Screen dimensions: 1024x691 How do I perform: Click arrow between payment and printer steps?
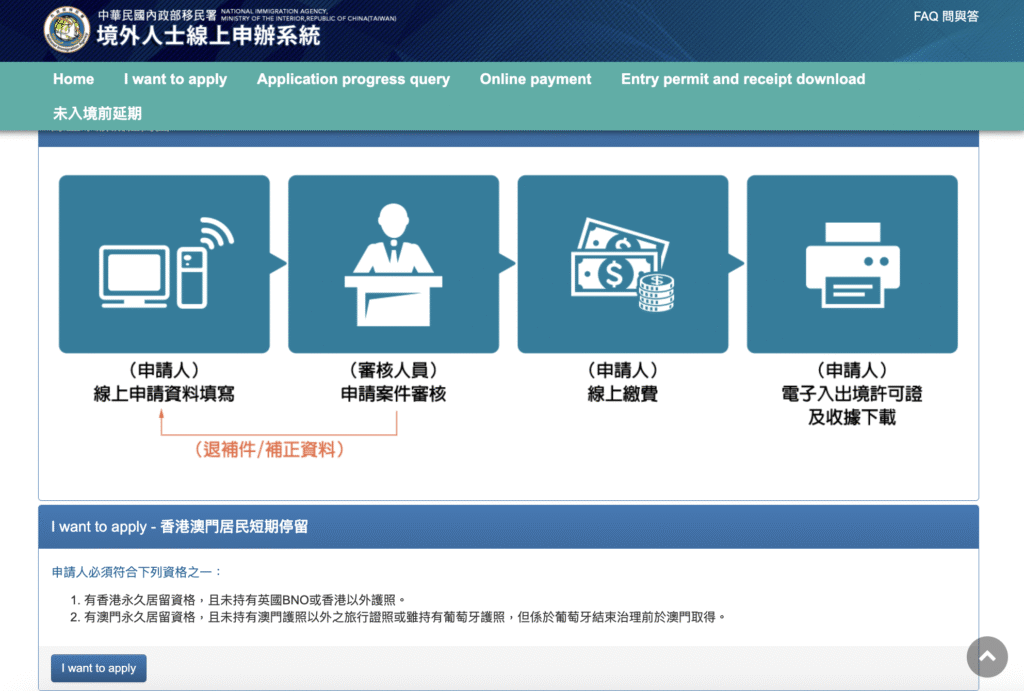tap(737, 263)
